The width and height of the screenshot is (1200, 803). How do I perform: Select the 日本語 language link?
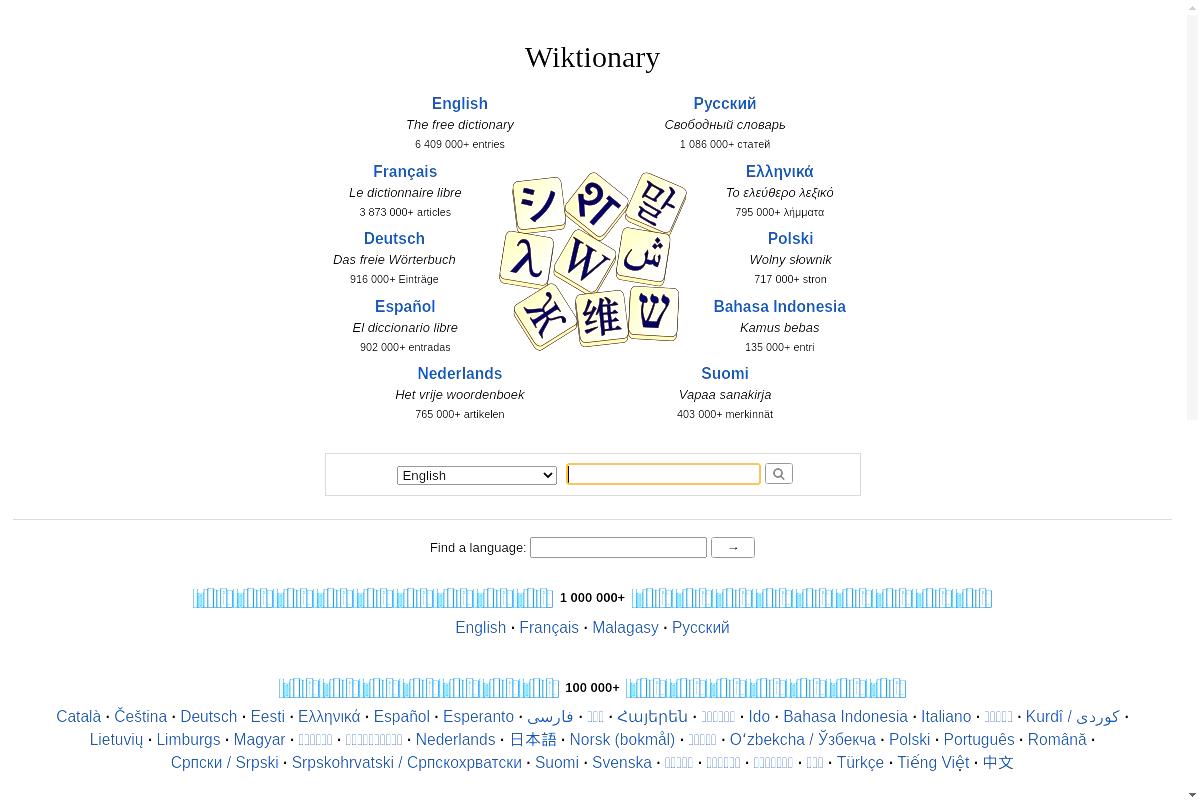[532, 740]
